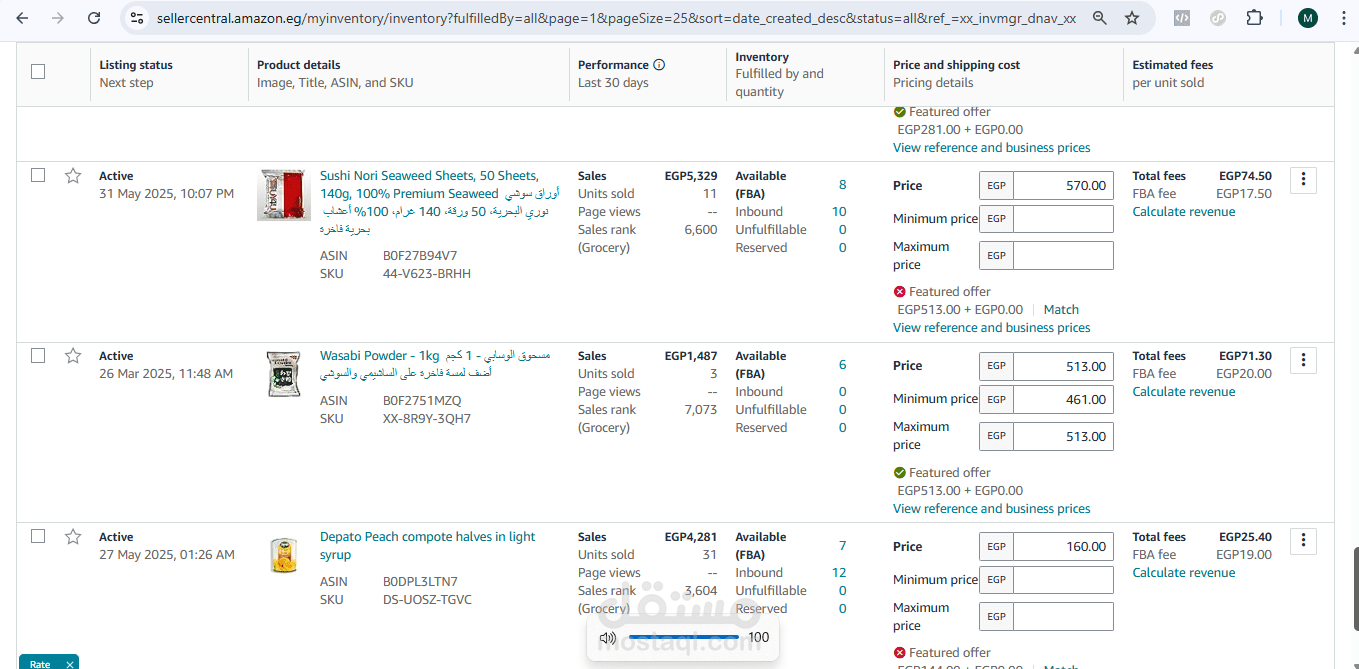Click Sushi Nori product thumbnail
The image size is (1359, 669).
[284, 195]
